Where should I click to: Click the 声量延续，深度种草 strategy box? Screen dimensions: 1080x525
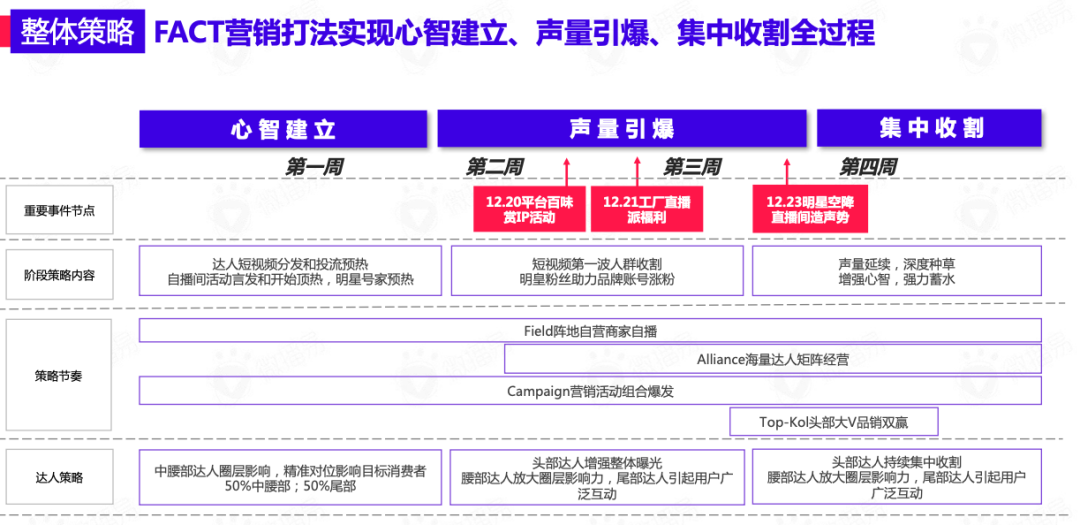click(897, 271)
